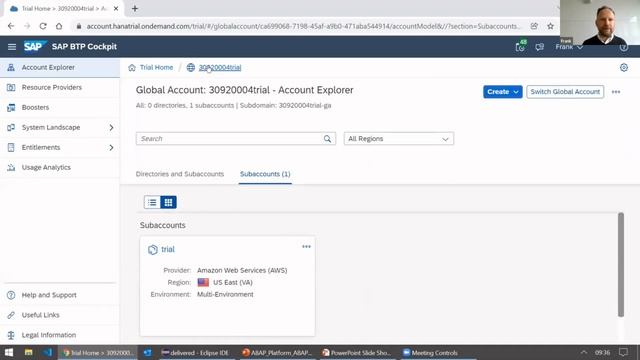Click the Resource Providers sidebar icon

11,87
